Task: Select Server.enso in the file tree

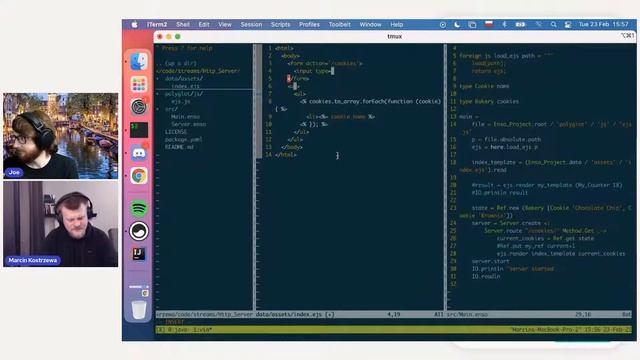Action: (x=189, y=124)
